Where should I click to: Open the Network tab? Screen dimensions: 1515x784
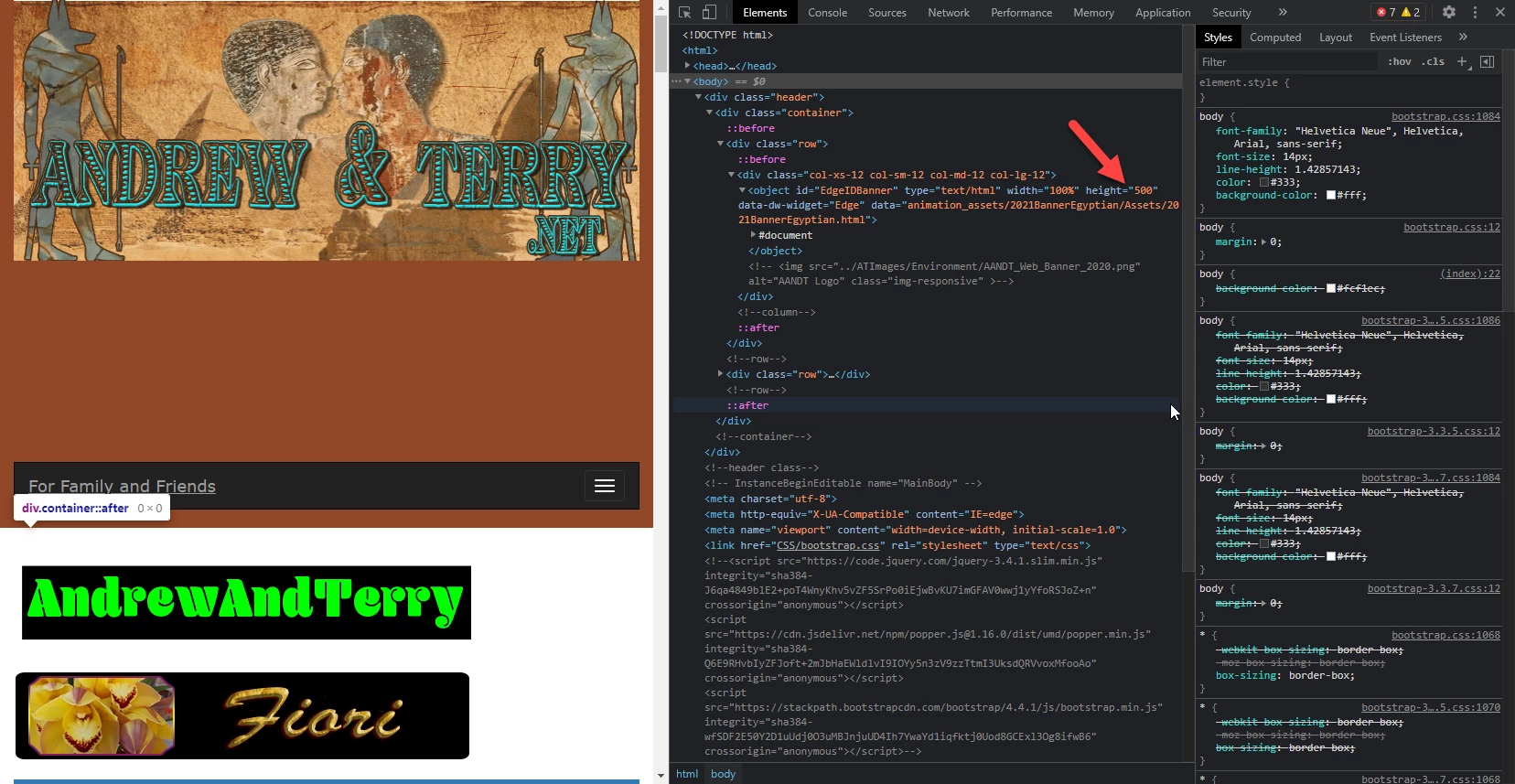point(948,12)
